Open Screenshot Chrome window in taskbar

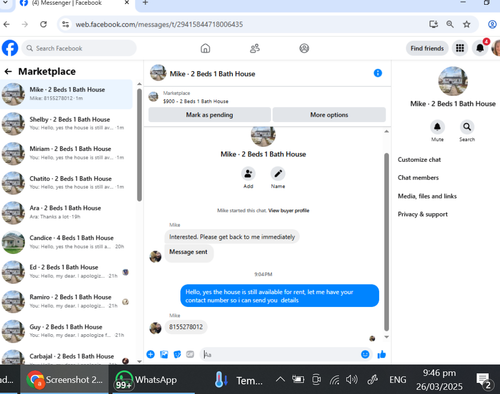[65, 380]
